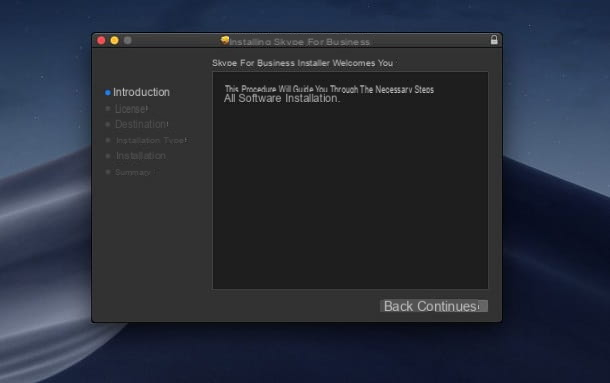Screen dimensions: 610x383
Task: Click the installer package icon in title bar
Action: pyautogui.click(x=224, y=40)
